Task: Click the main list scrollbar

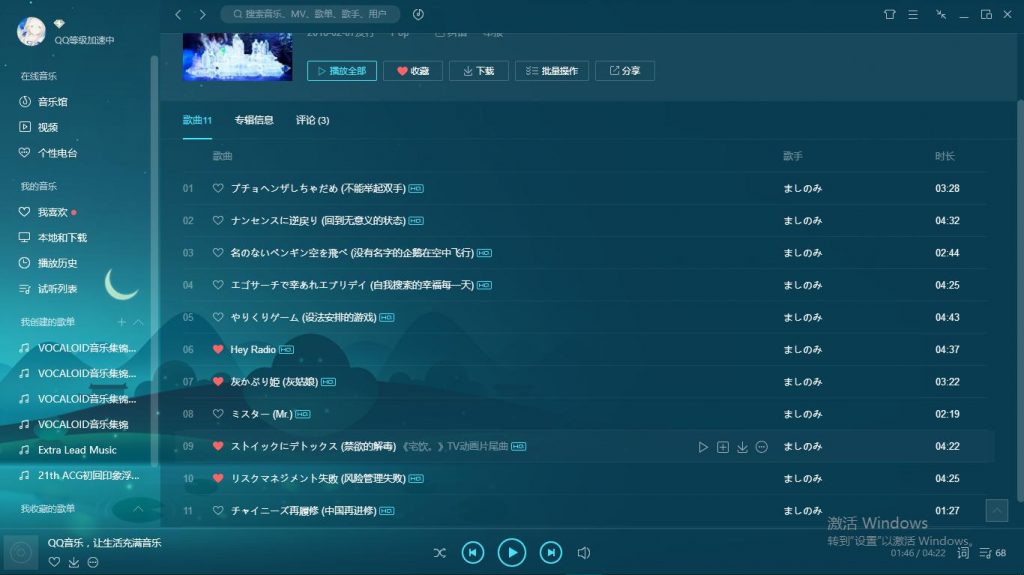Action: point(1020,301)
